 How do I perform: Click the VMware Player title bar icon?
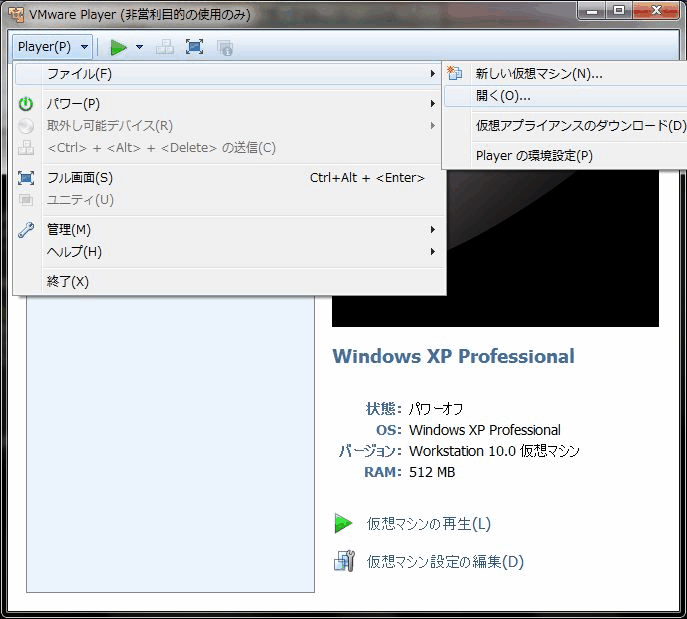pos(16,14)
